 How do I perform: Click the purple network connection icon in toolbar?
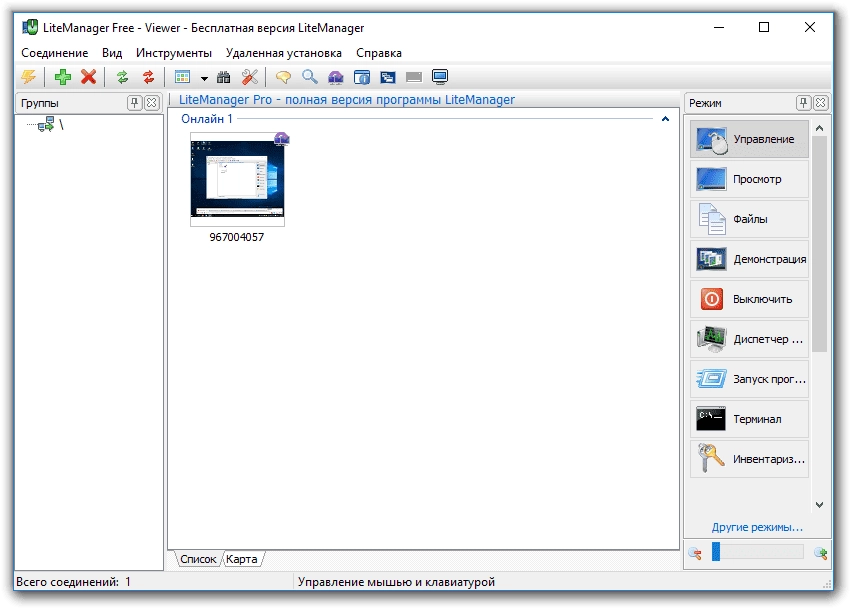tap(335, 77)
